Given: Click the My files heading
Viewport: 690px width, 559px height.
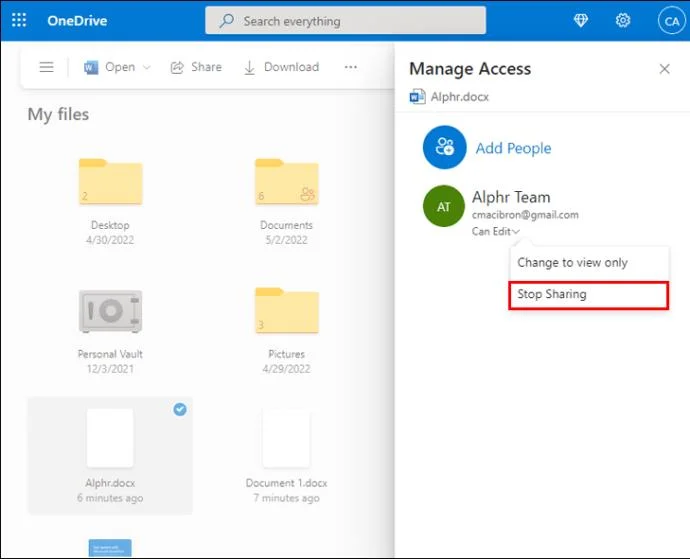Looking at the screenshot, I should tap(58, 114).
